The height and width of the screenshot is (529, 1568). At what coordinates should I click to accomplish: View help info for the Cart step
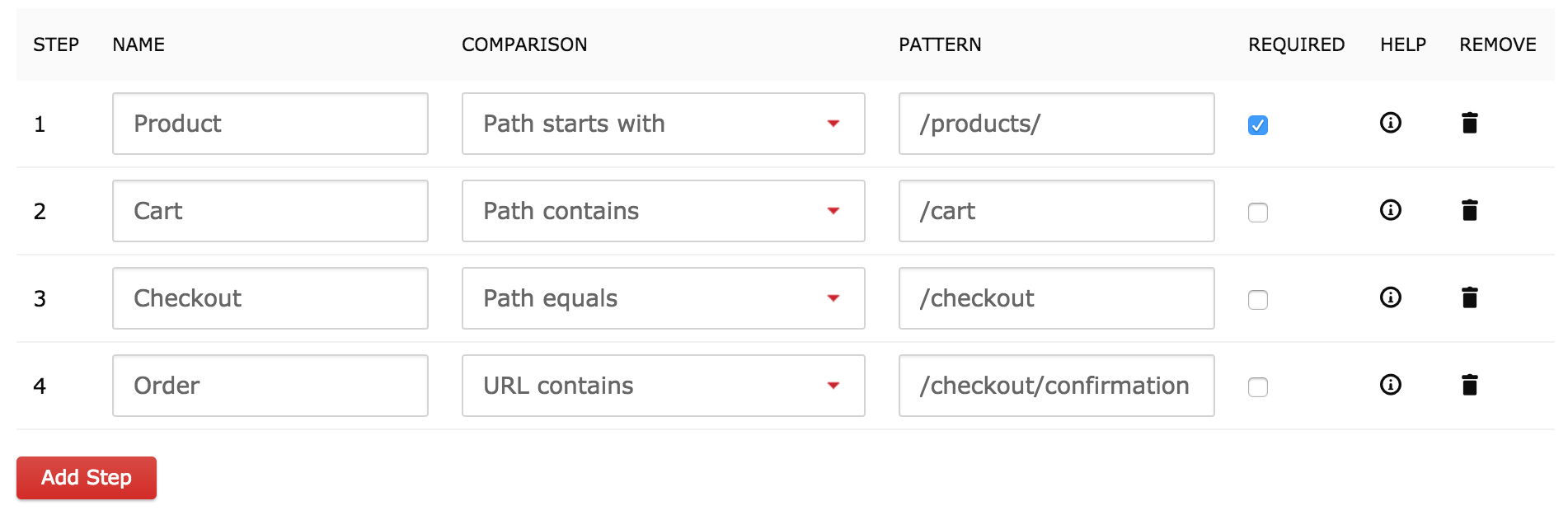pyautogui.click(x=1391, y=211)
